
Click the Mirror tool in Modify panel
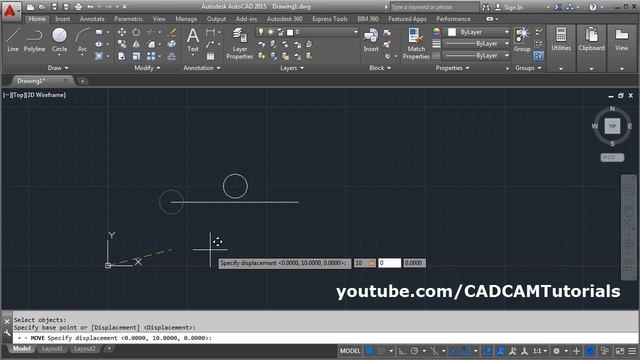[x=136, y=44]
